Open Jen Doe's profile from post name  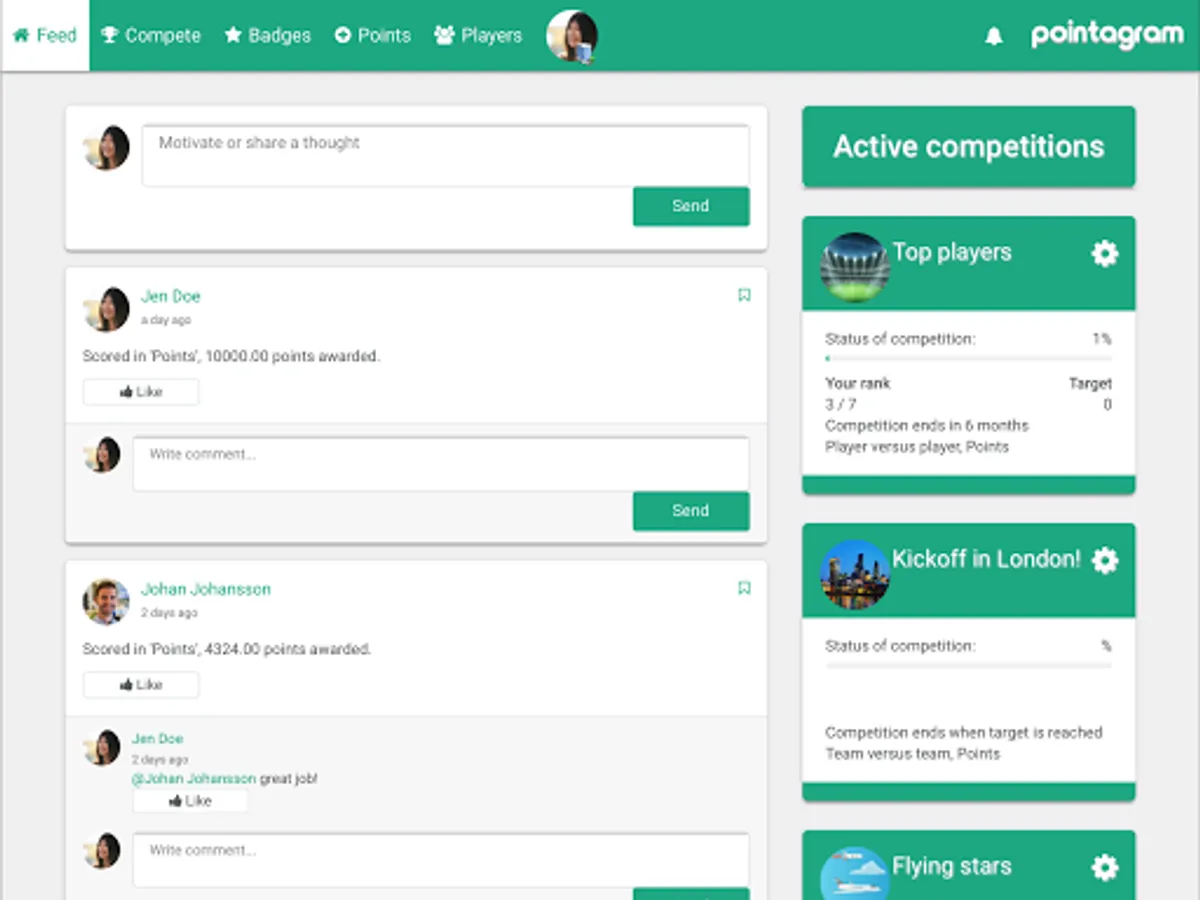[171, 296]
